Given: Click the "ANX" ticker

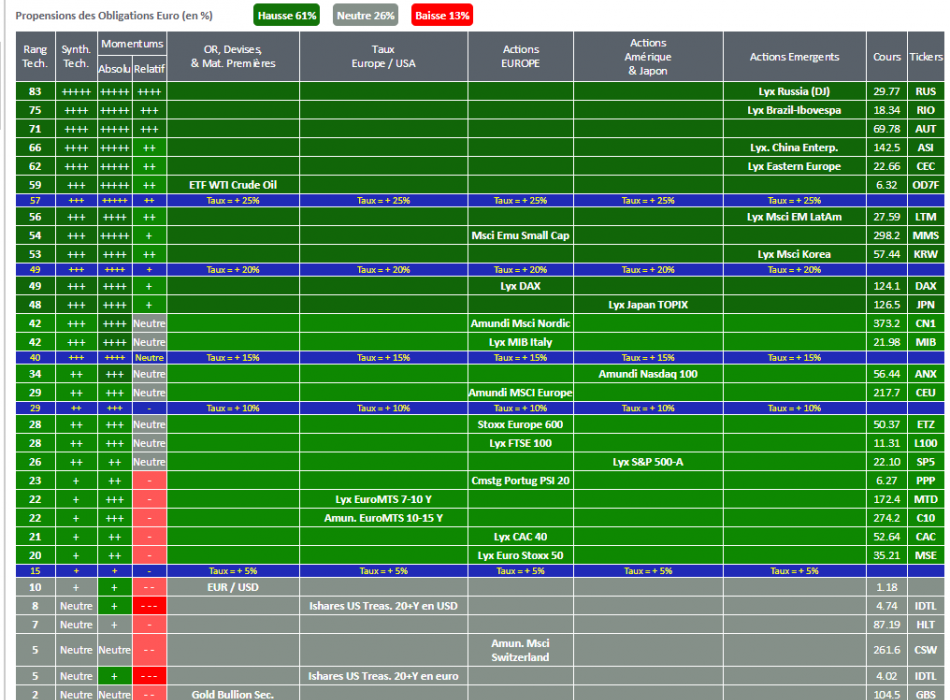Looking at the screenshot, I should click(926, 374).
